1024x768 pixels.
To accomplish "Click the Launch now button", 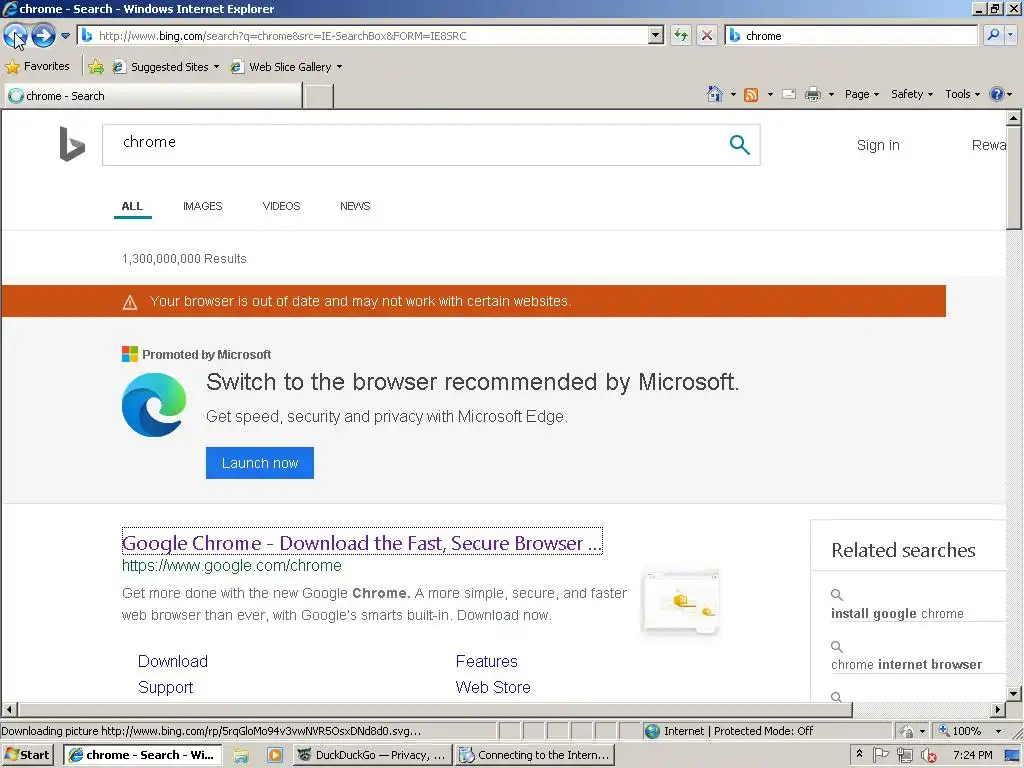I will tap(260, 463).
